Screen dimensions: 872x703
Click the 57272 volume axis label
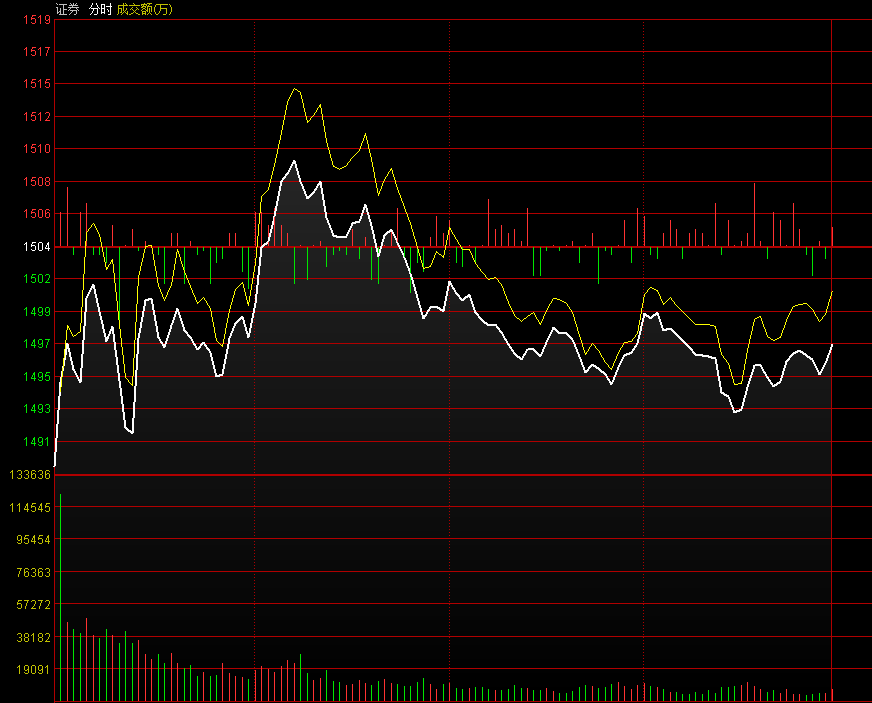pyautogui.click(x=33, y=605)
